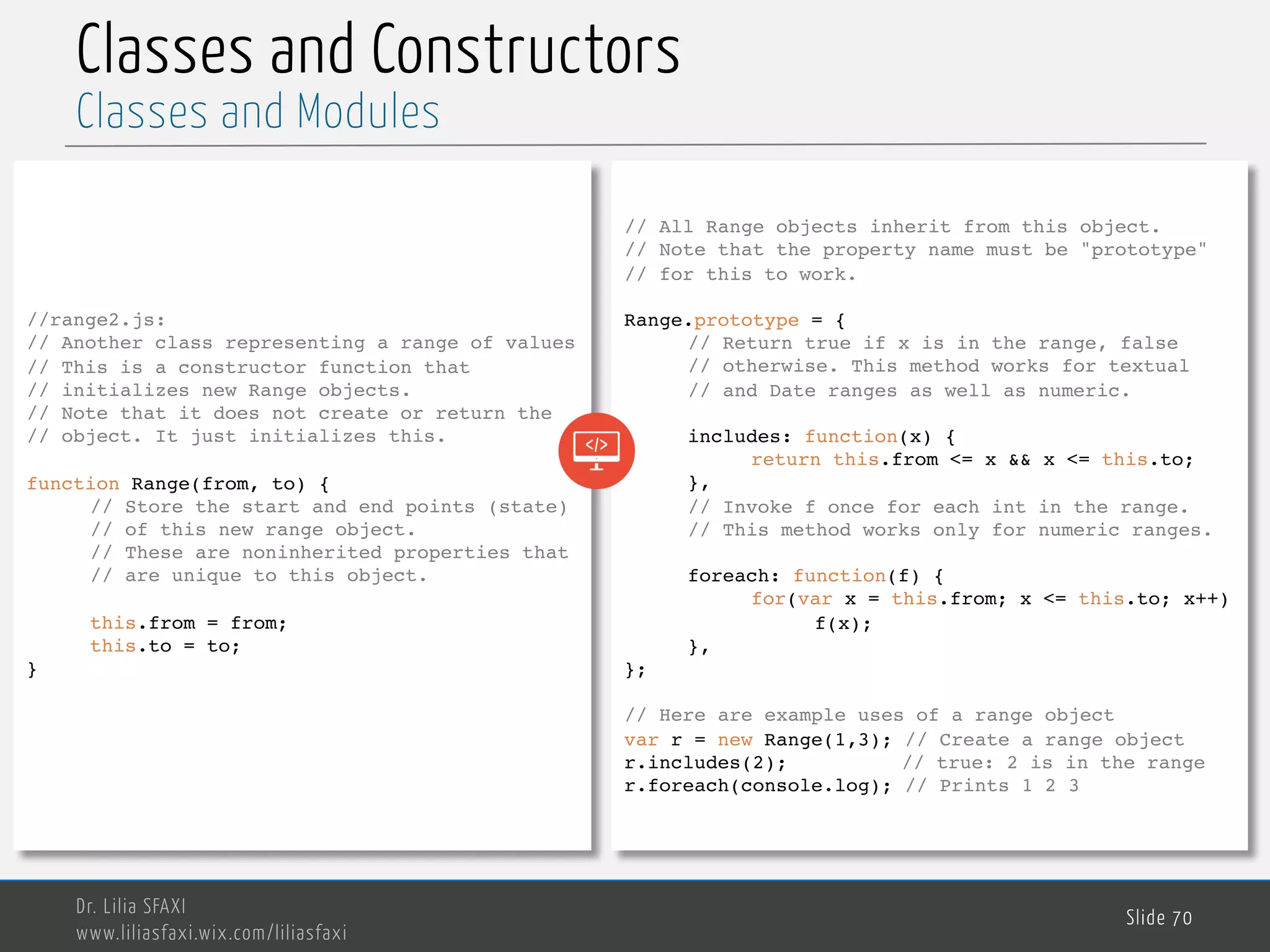The image size is (1270, 952).
Task: Click the this.to = to; statement
Action: 164,646
